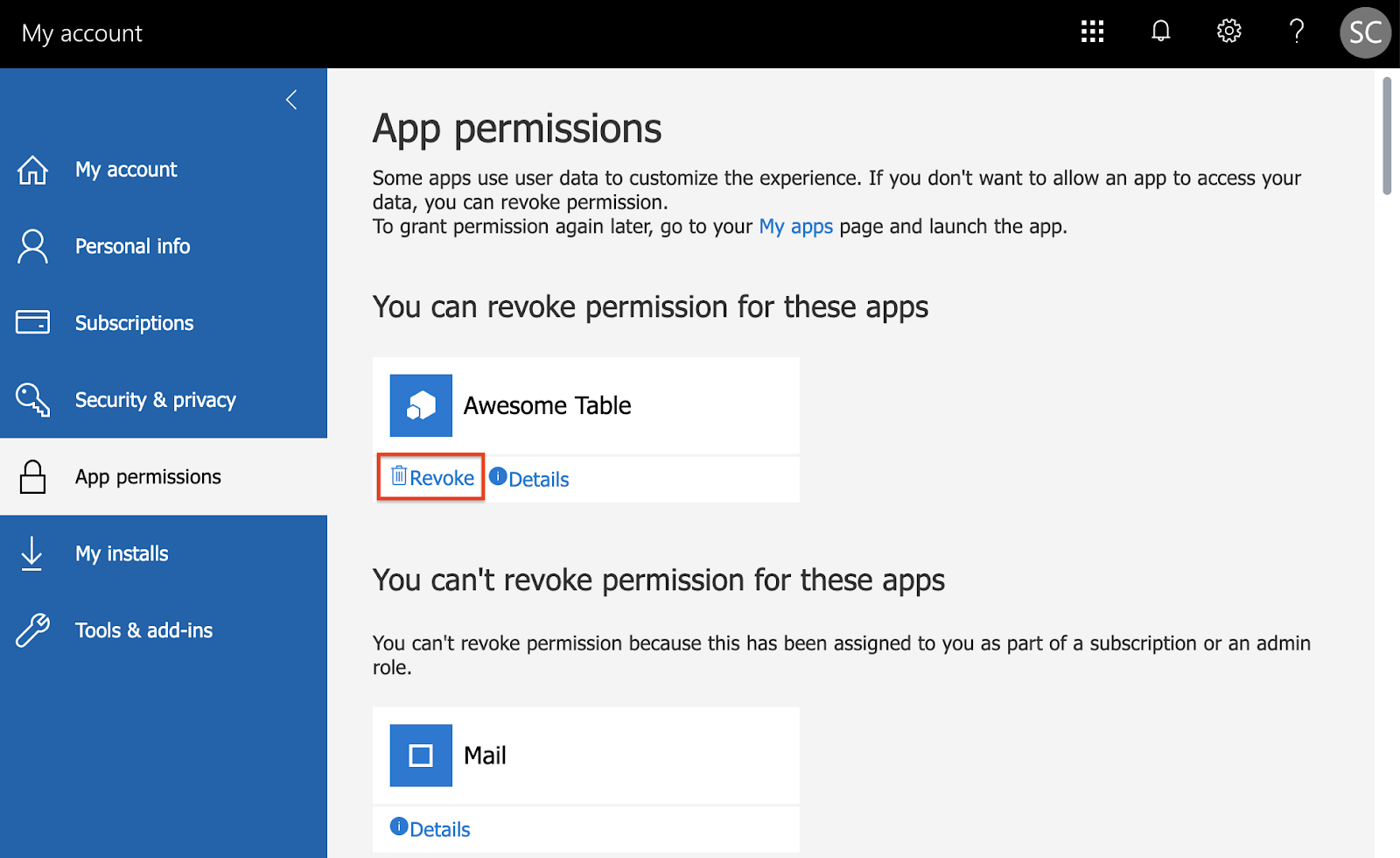The height and width of the screenshot is (858, 1400).
Task: Click the Awesome Table app name
Action: (x=547, y=405)
